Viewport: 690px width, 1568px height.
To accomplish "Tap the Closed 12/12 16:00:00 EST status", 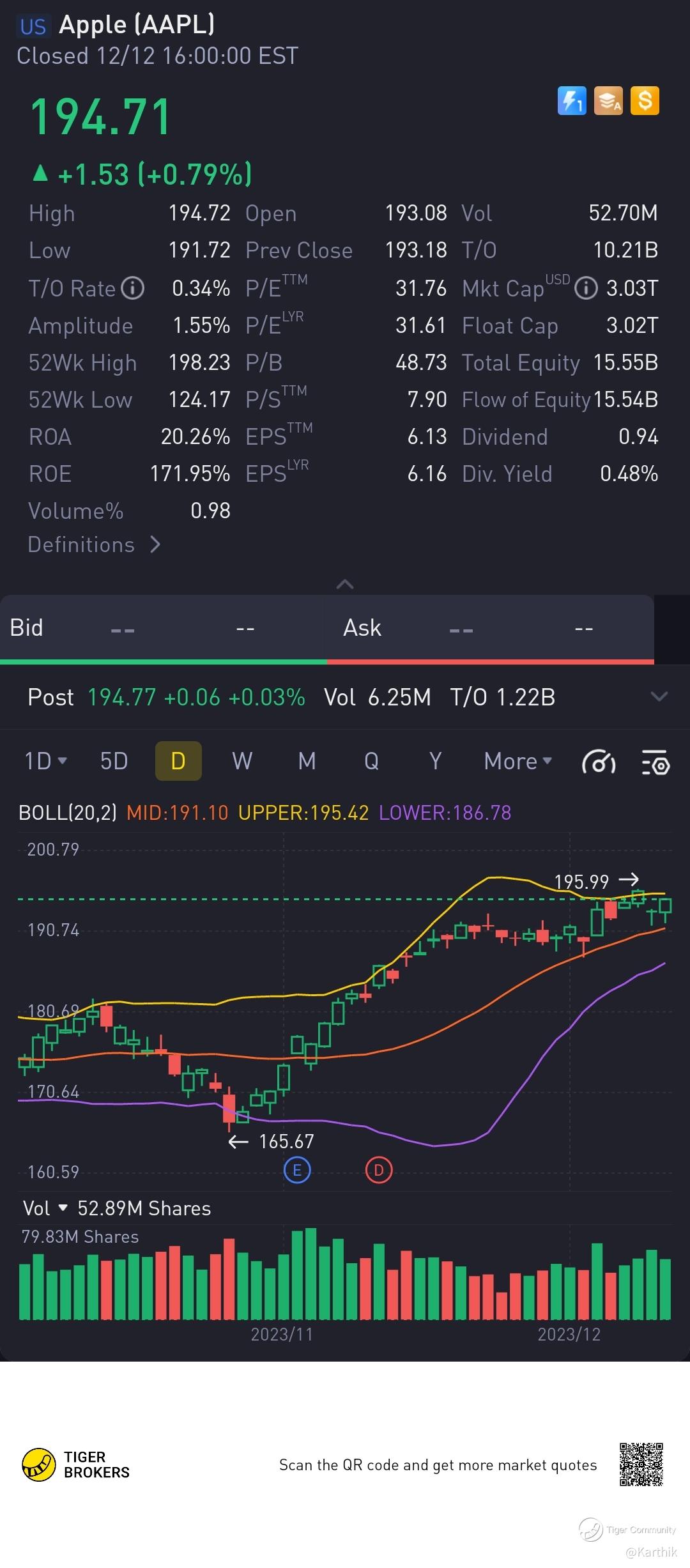I will (x=157, y=56).
